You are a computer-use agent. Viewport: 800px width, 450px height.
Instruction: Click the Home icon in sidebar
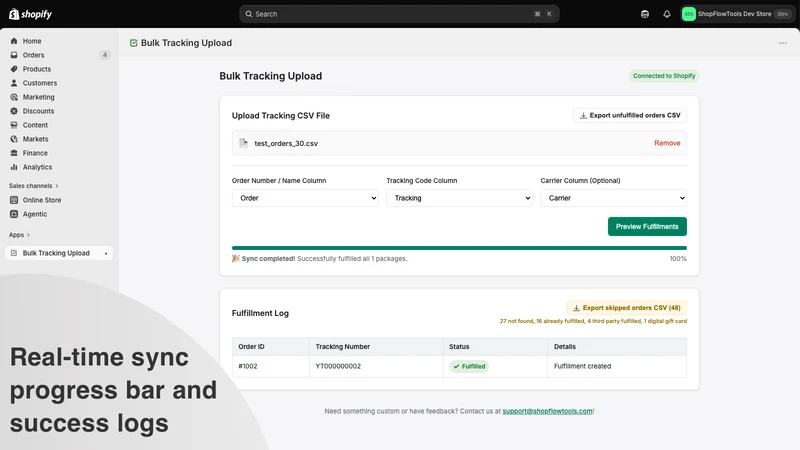pyautogui.click(x=14, y=41)
